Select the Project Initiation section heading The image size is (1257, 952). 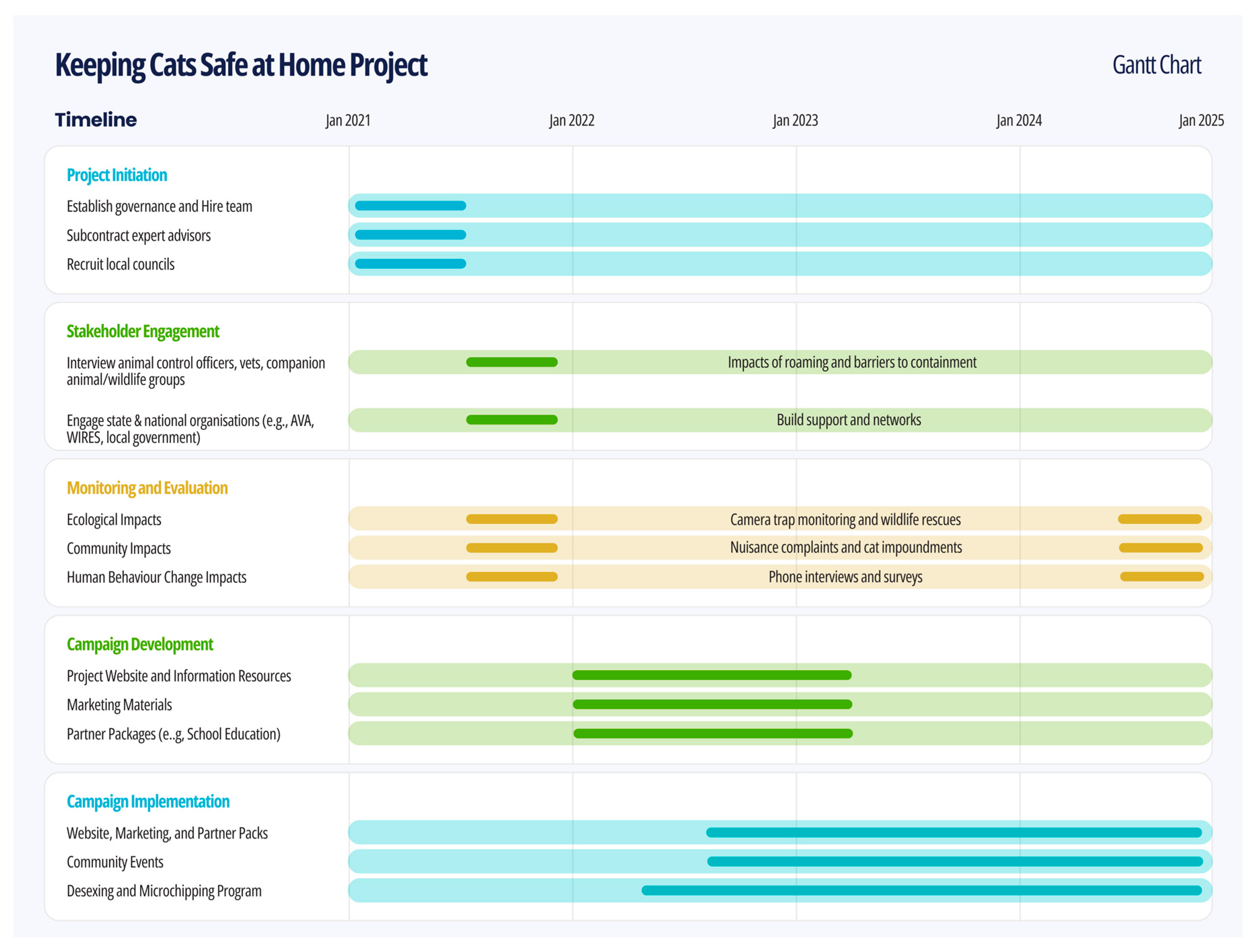click(117, 175)
